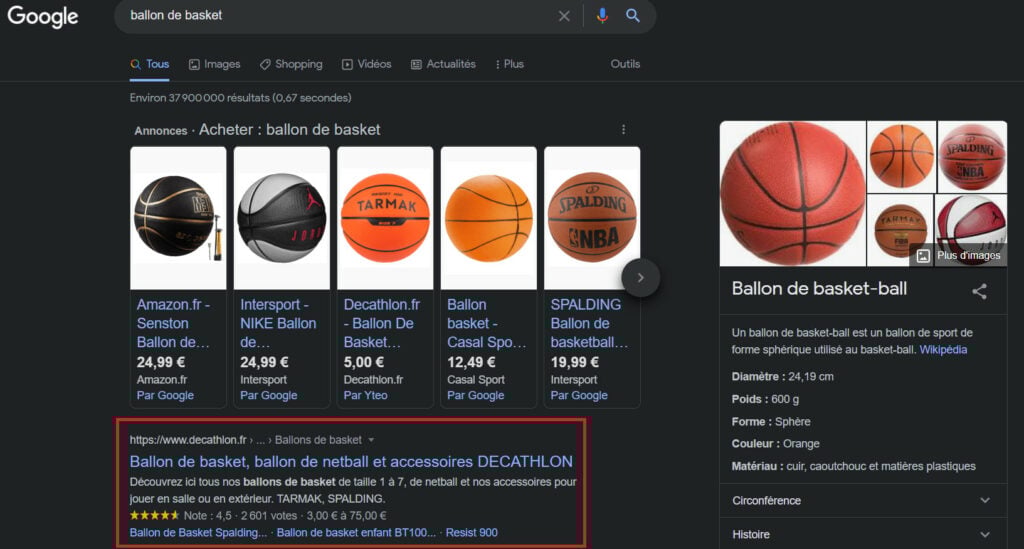
Task: Open the Resist 900 sitelink
Action: (x=472, y=532)
